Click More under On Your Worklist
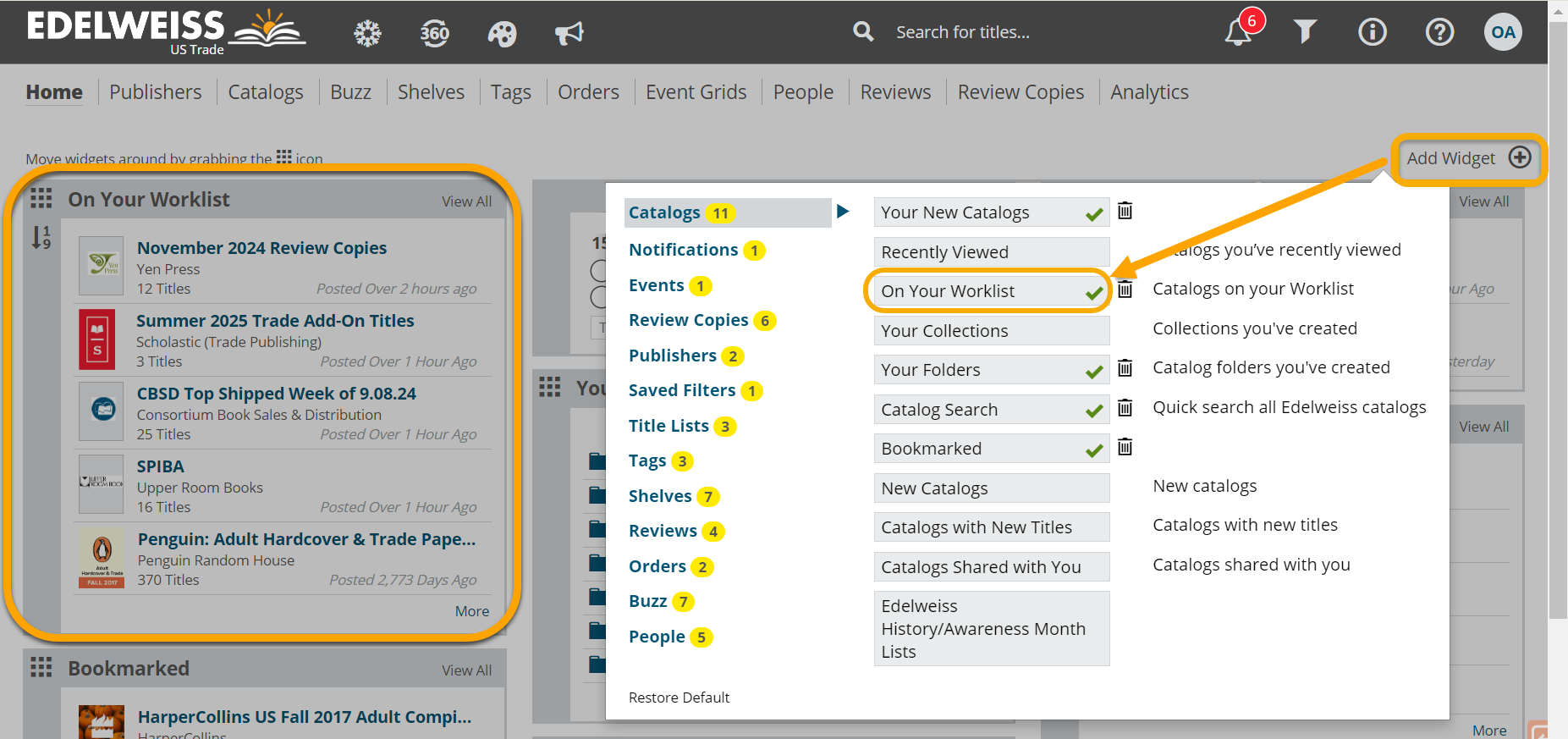Viewport: 1568px width, 739px height. point(472,611)
